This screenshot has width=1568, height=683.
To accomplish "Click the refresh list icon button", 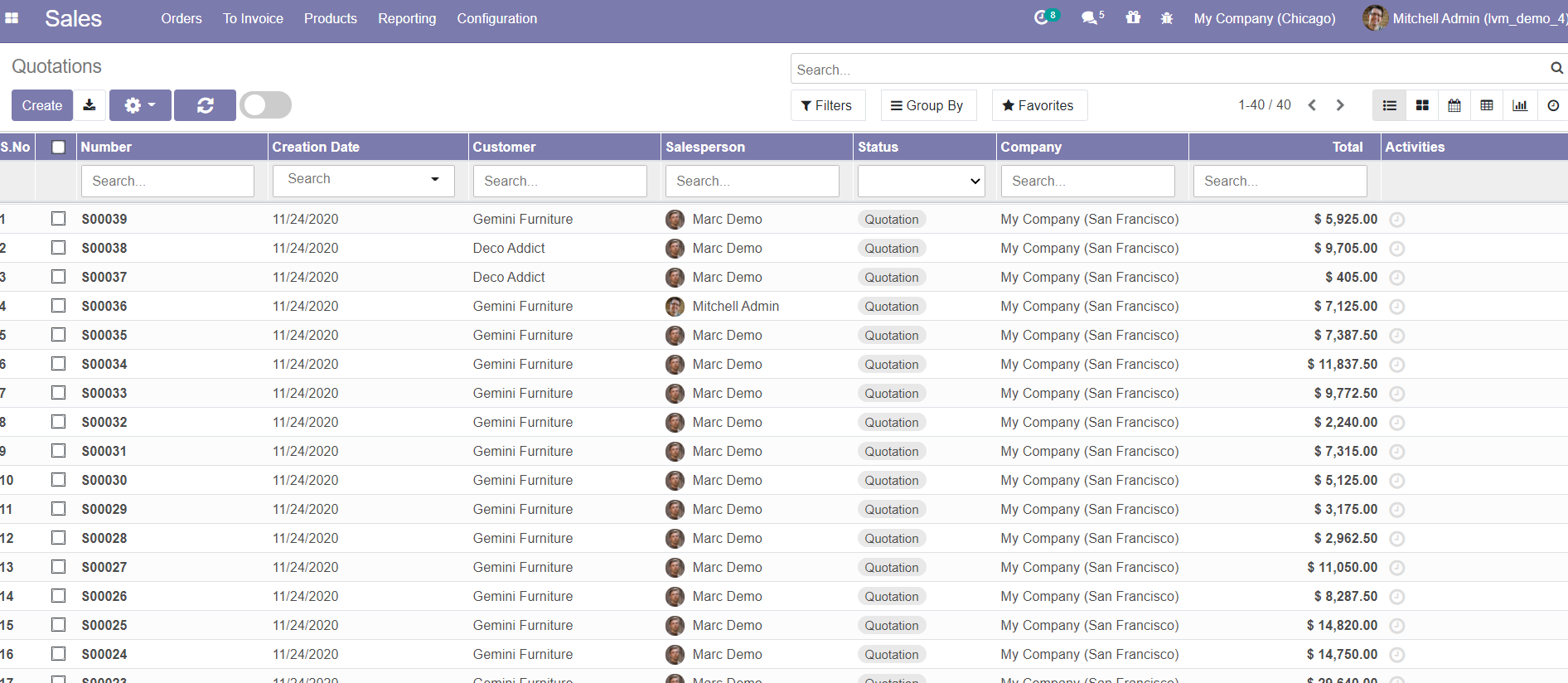I will click(x=205, y=105).
